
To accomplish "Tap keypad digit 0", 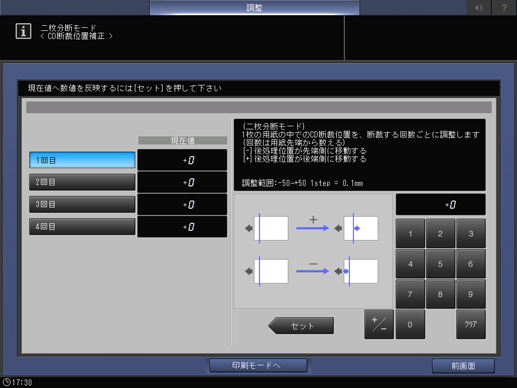I will (410, 324).
